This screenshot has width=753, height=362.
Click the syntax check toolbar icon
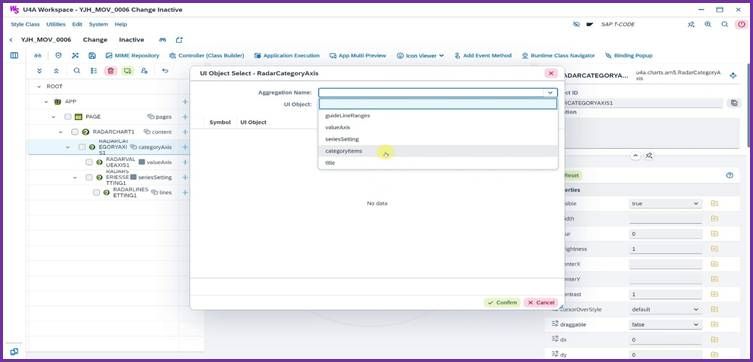[x=59, y=56]
